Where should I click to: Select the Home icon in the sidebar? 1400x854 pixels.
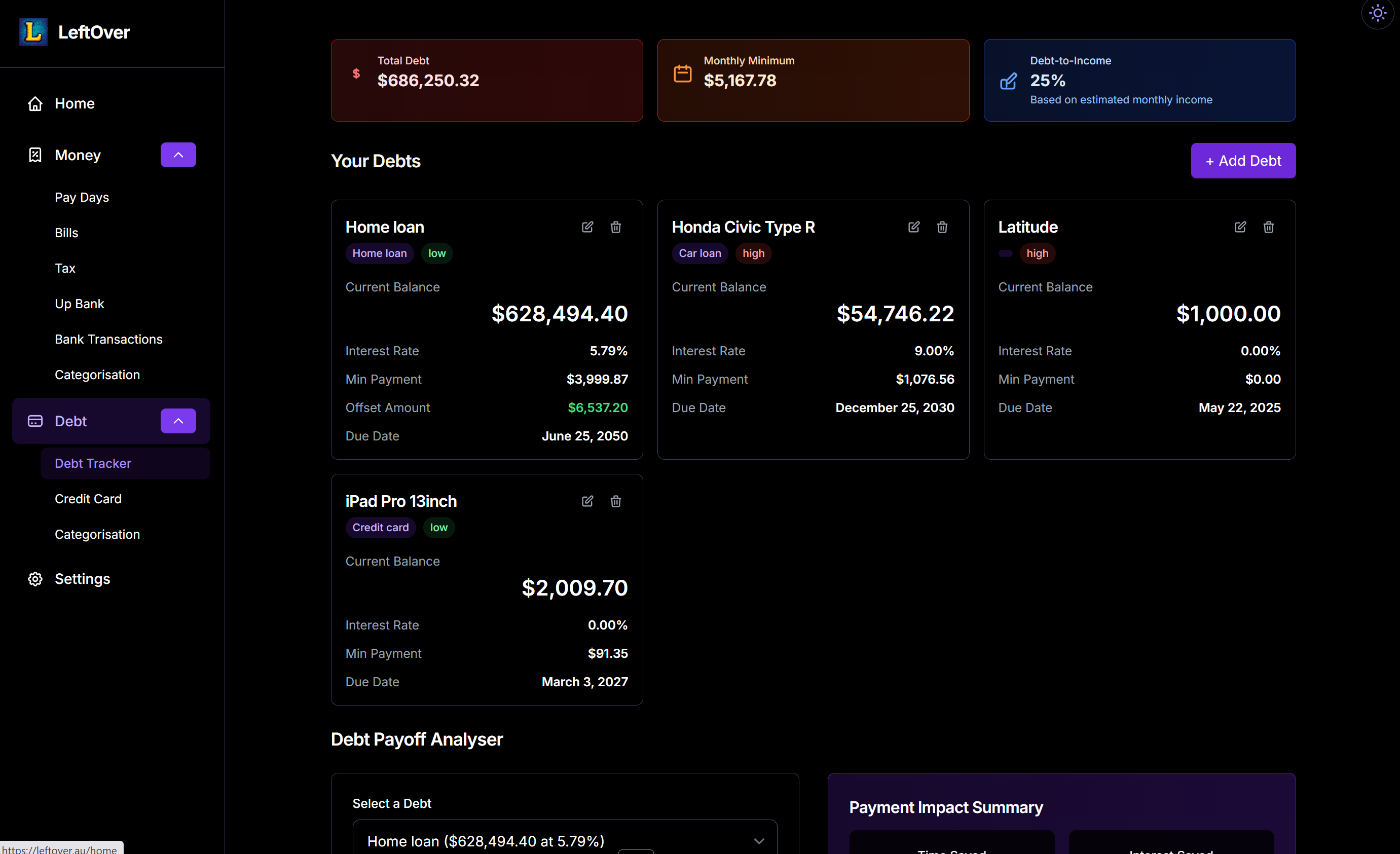[x=34, y=103]
